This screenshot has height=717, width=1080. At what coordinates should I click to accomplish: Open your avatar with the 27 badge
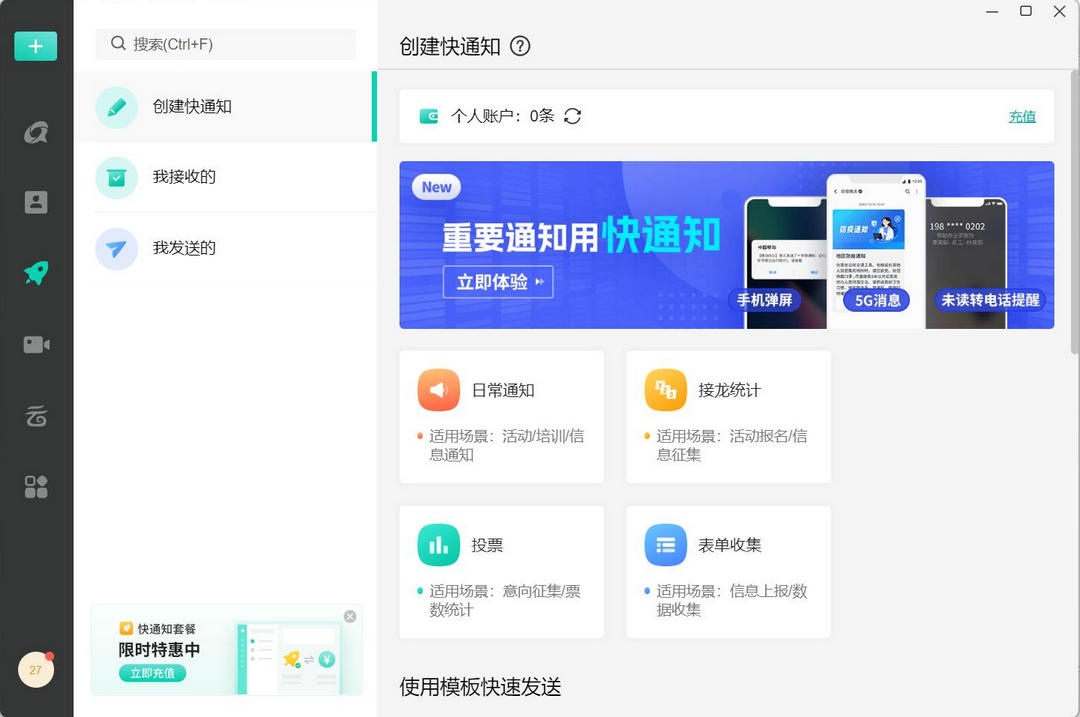36,669
